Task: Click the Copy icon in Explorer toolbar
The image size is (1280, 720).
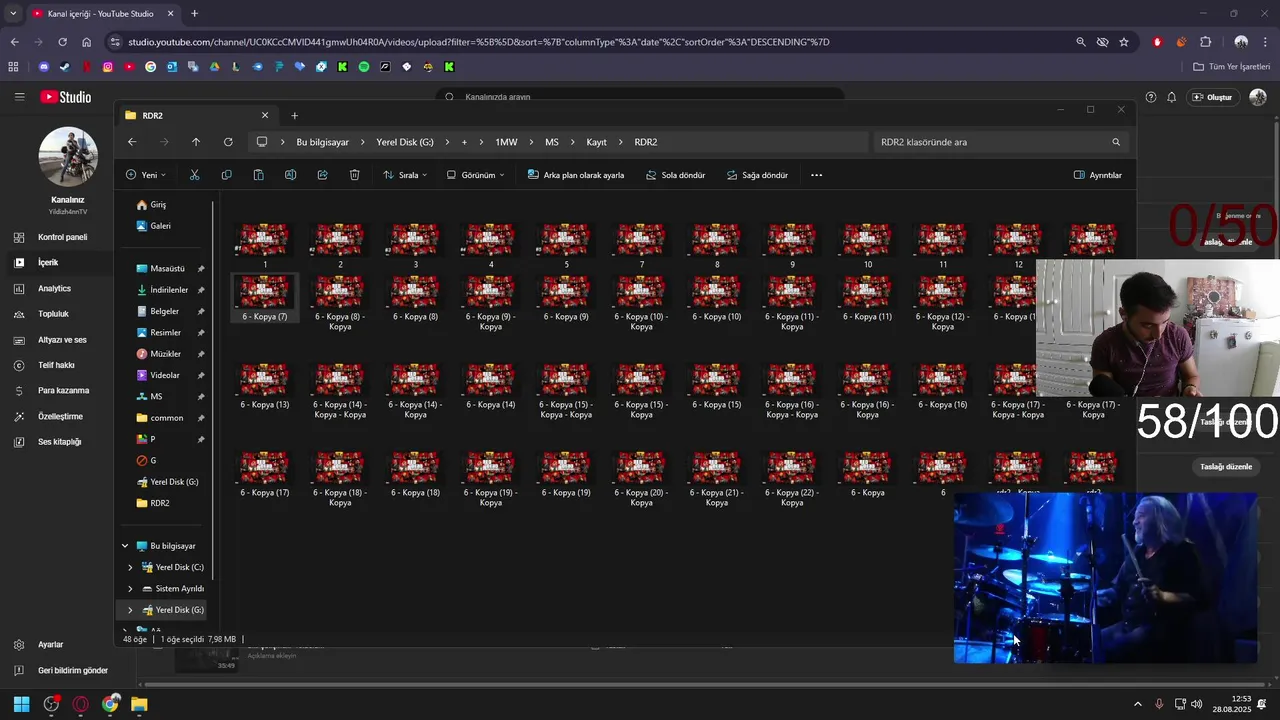Action: click(x=226, y=175)
